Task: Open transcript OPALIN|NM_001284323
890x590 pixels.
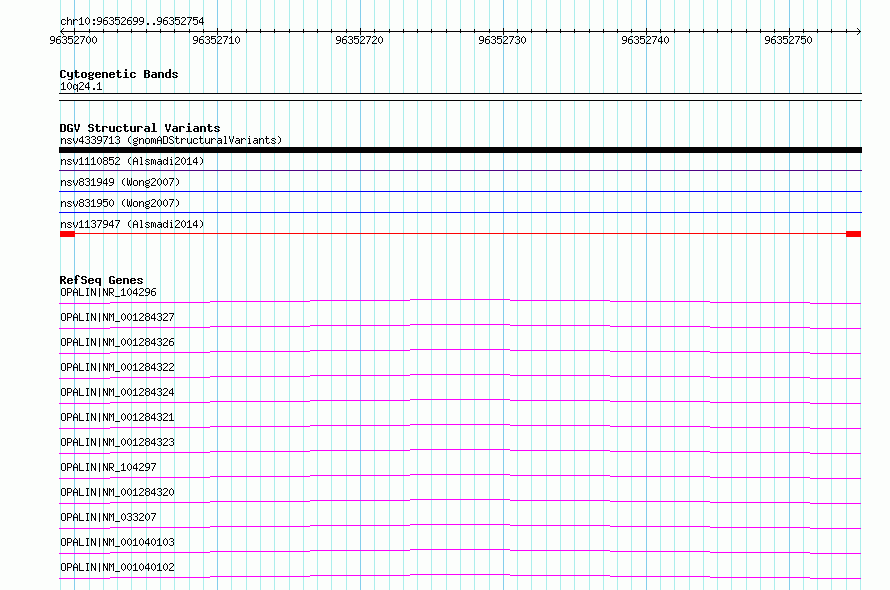Action: pos(117,442)
